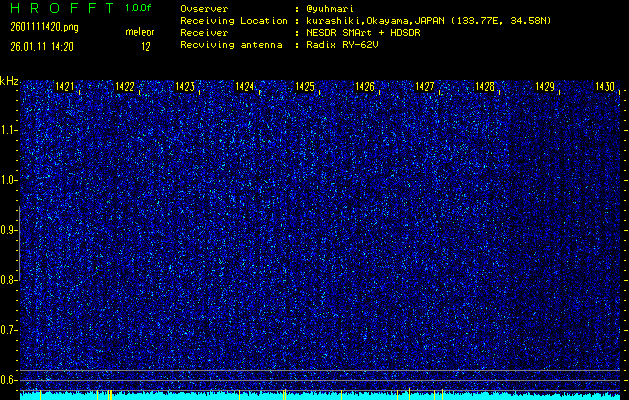Click the 0.8 frequency axis label
The width and height of the screenshot is (629, 400).
[9, 280]
